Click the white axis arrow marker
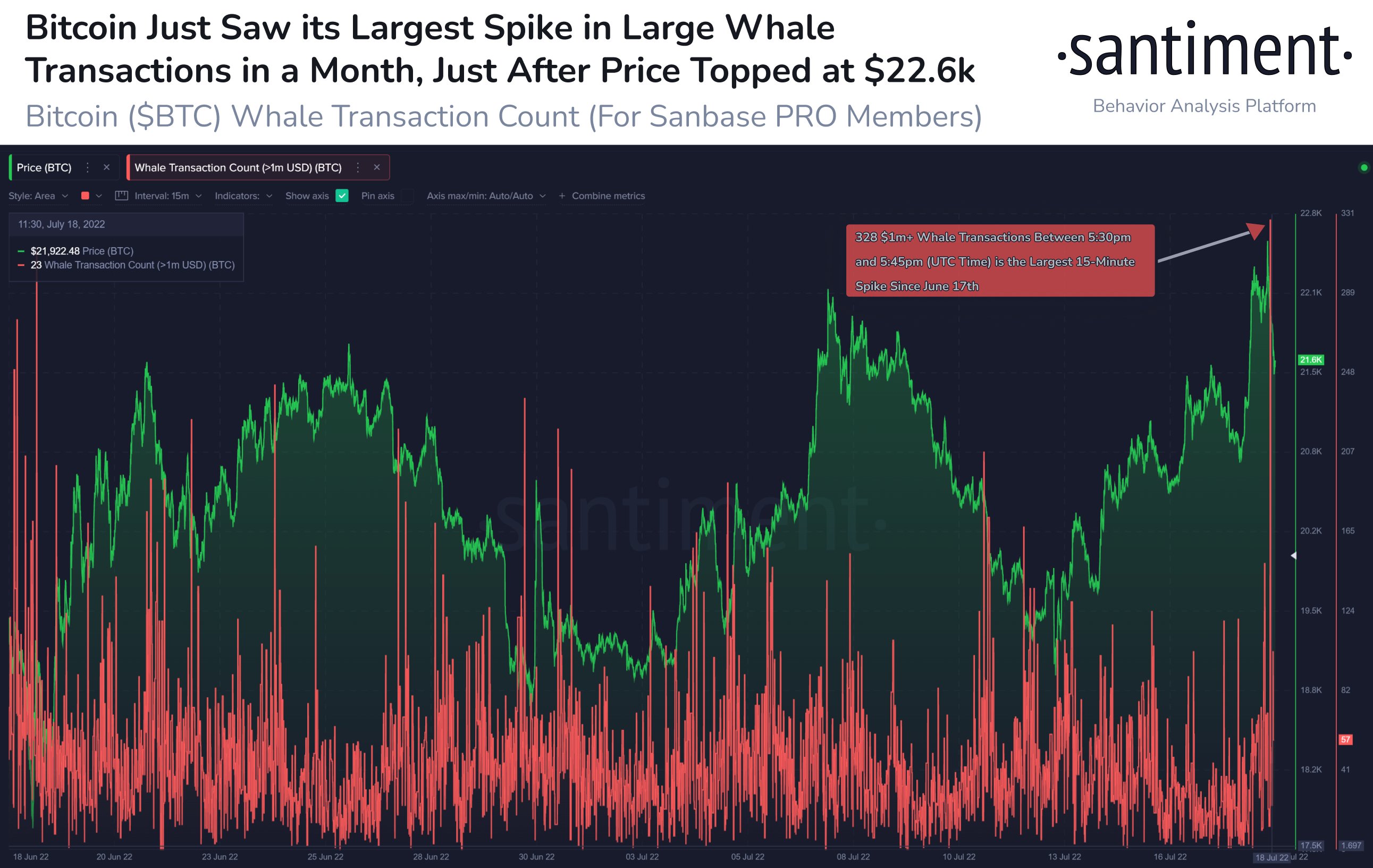 point(1293,555)
